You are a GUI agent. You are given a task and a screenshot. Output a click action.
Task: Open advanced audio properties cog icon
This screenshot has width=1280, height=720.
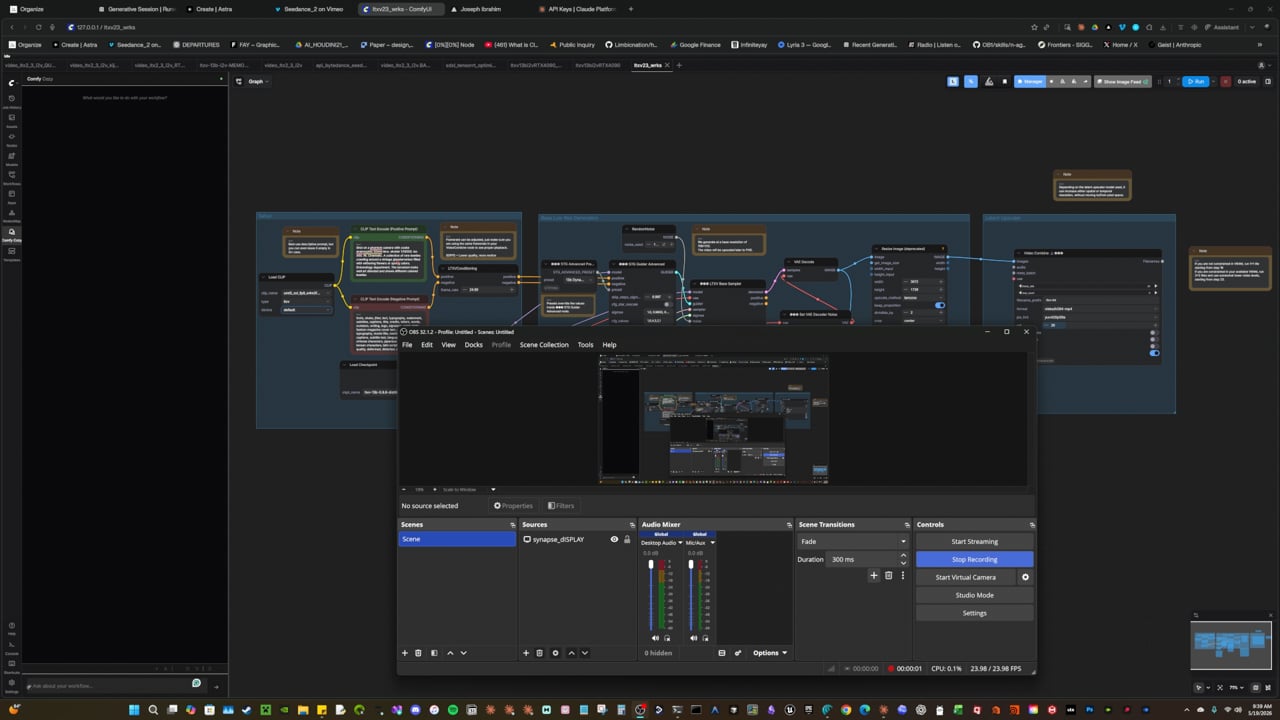click(738, 653)
